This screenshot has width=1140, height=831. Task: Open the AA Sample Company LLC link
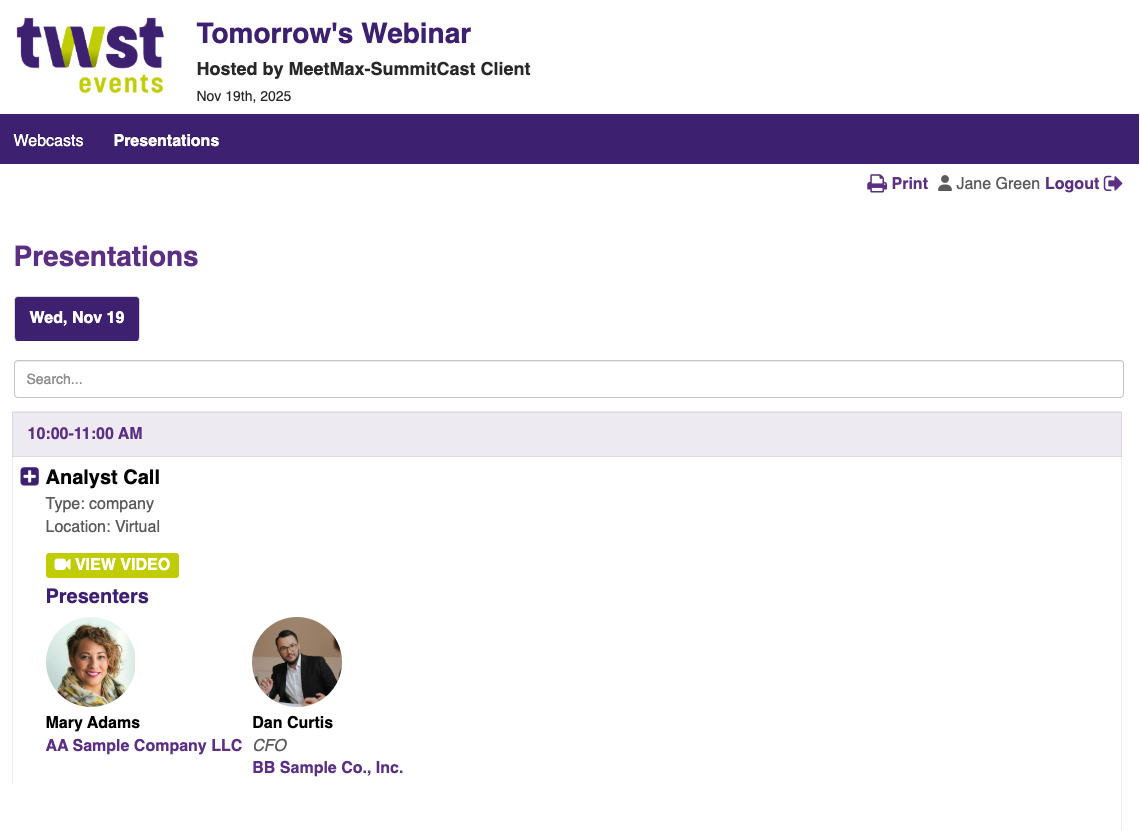[144, 746]
